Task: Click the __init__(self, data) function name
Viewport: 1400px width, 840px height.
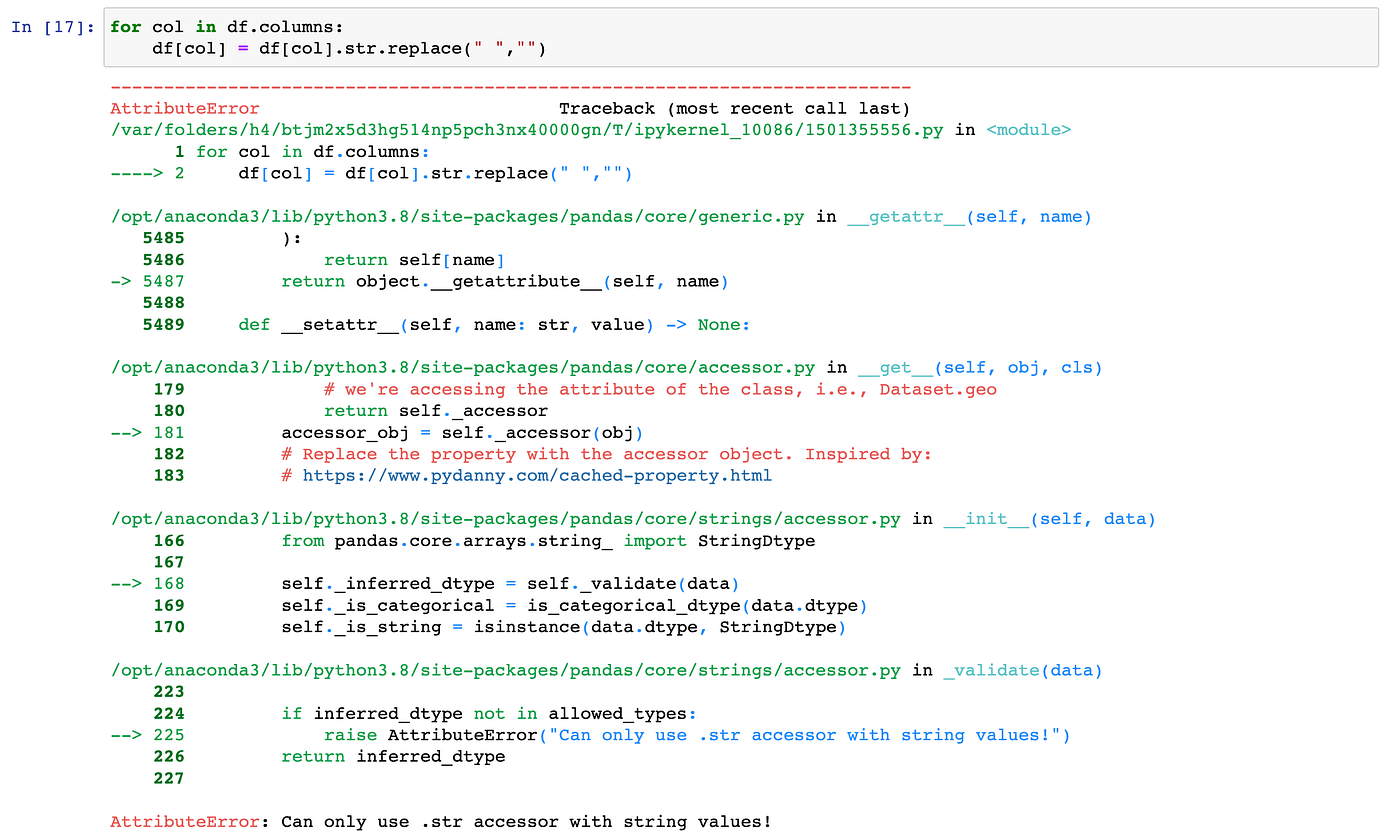Action: [1050, 520]
